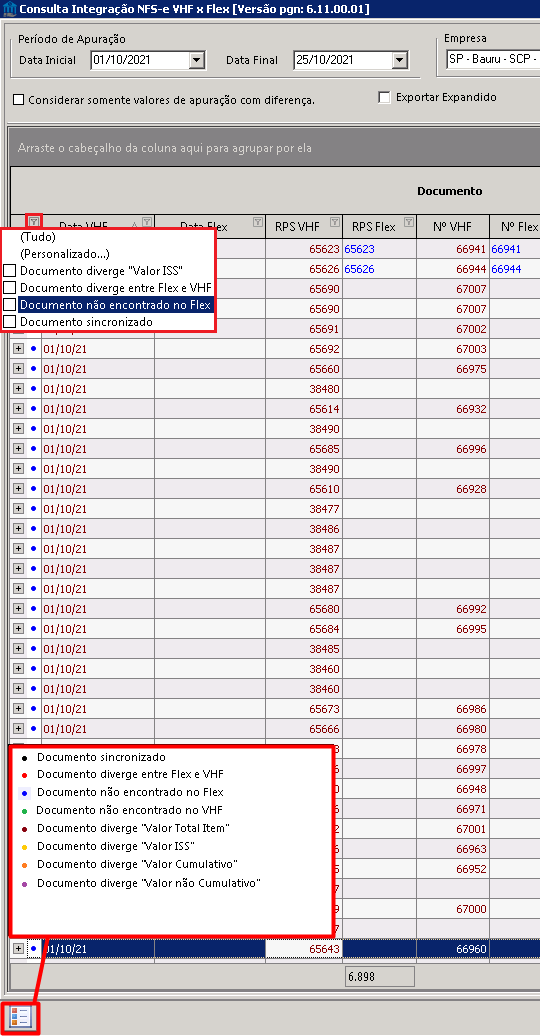540x1036 pixels.
Task: Expand the row with RPS VHF 65692
Action: coord(19,348)
